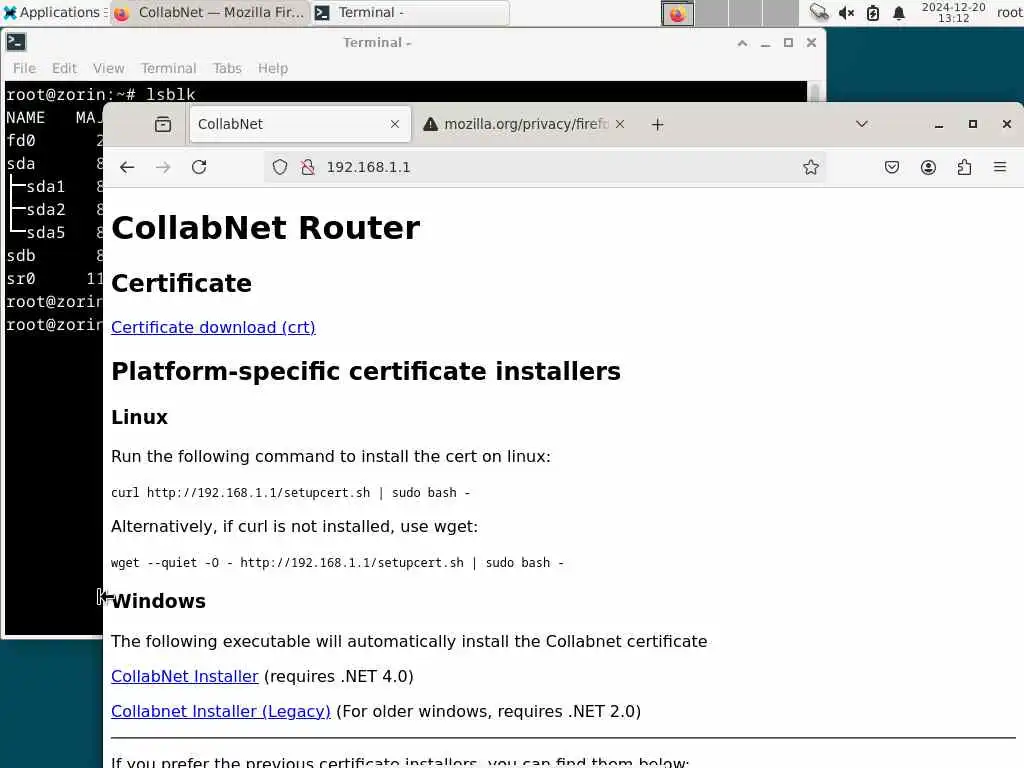Open the Extensions puzzle icon
The height and width of the screenshot is (768, 1024).
pos(964,167)
